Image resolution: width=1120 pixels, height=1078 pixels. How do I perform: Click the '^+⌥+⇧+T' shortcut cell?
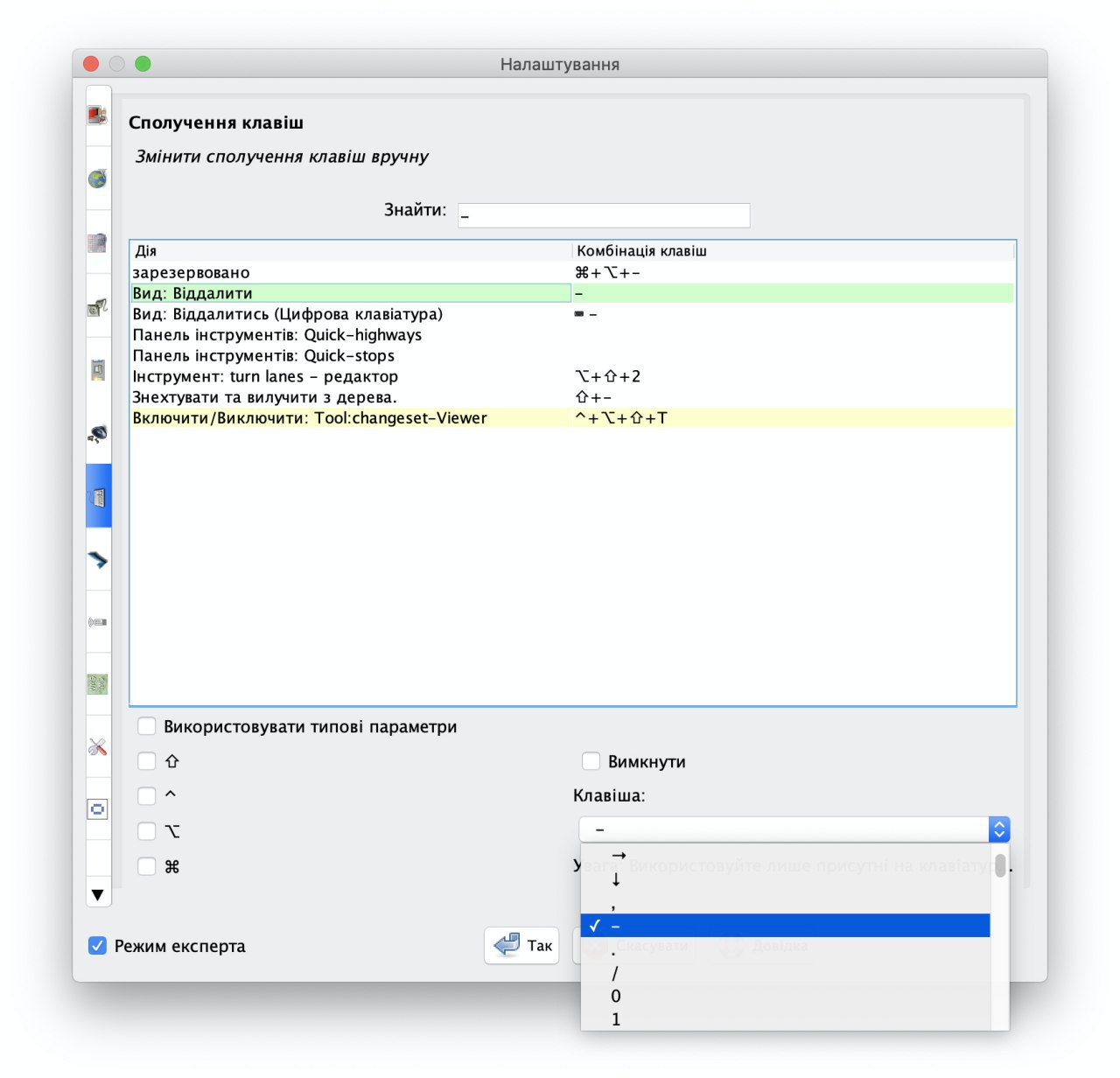click(793, 418)
